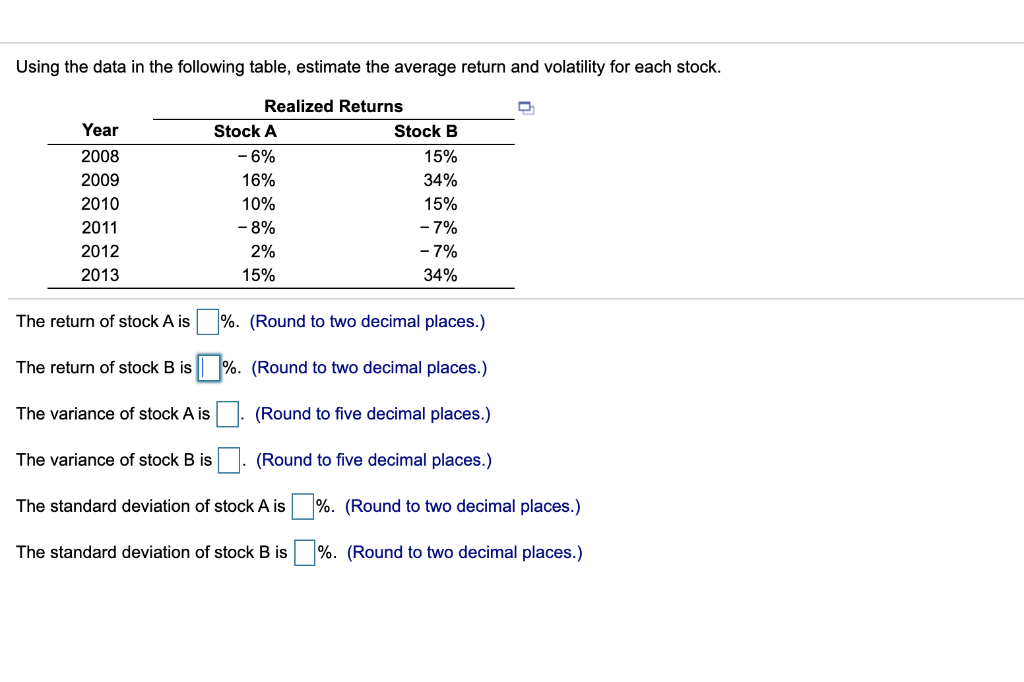Click the hint after standard deviation of A
This screenshot has width=1024, height=682.
pos(461,505)
